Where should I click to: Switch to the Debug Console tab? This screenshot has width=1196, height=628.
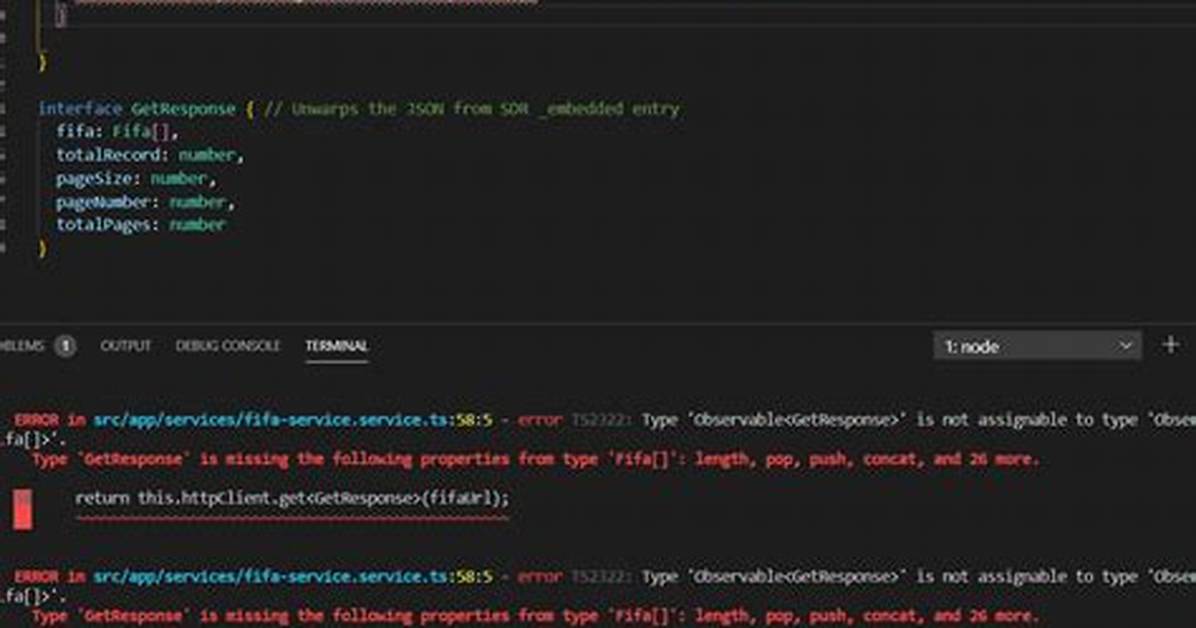[228, 346]
